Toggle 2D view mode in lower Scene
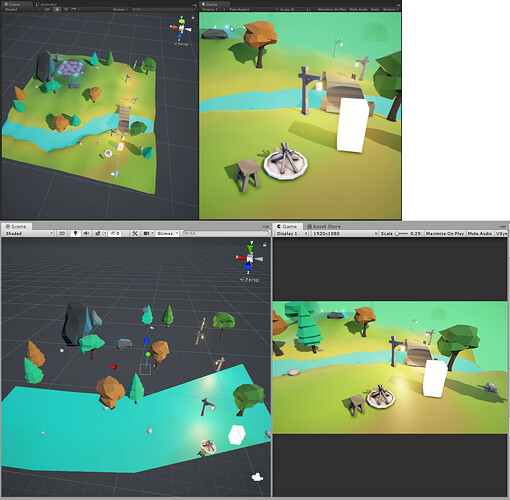The image size is (510, 500). [x=62, y=233]
